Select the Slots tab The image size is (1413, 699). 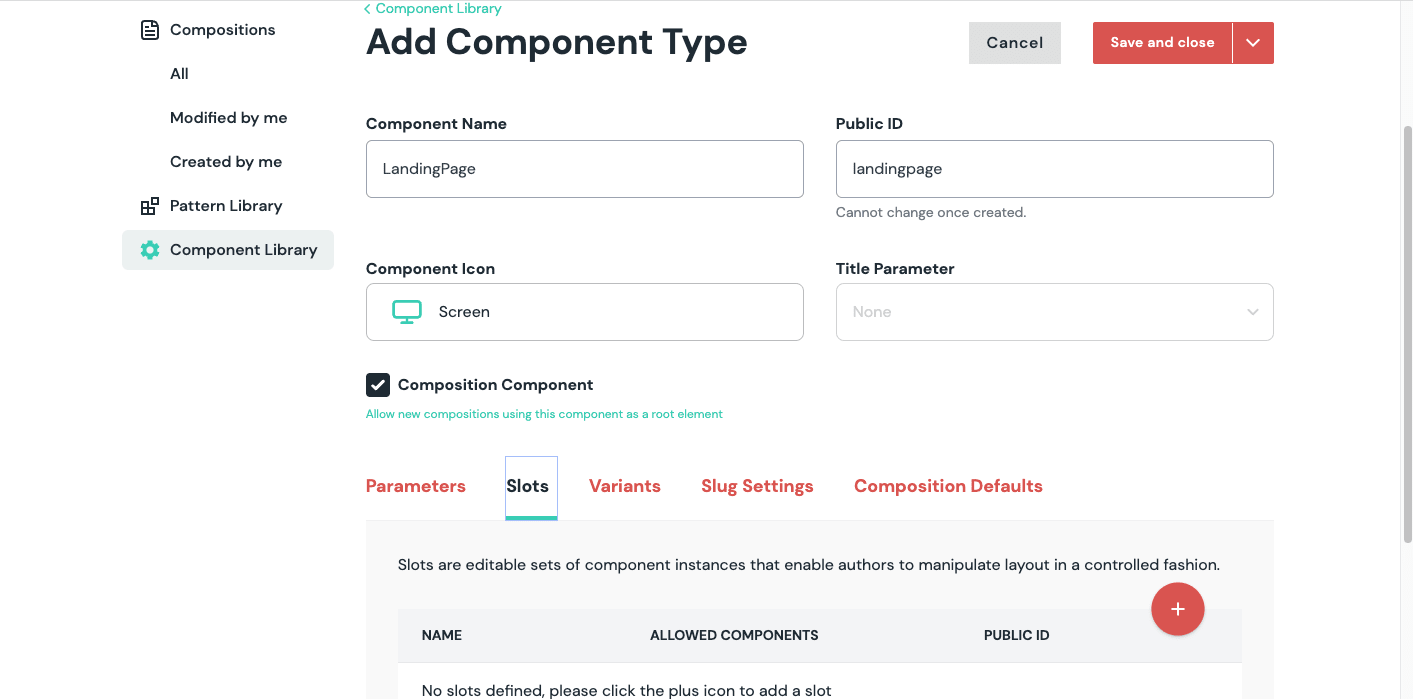click(x=531, y=487)
